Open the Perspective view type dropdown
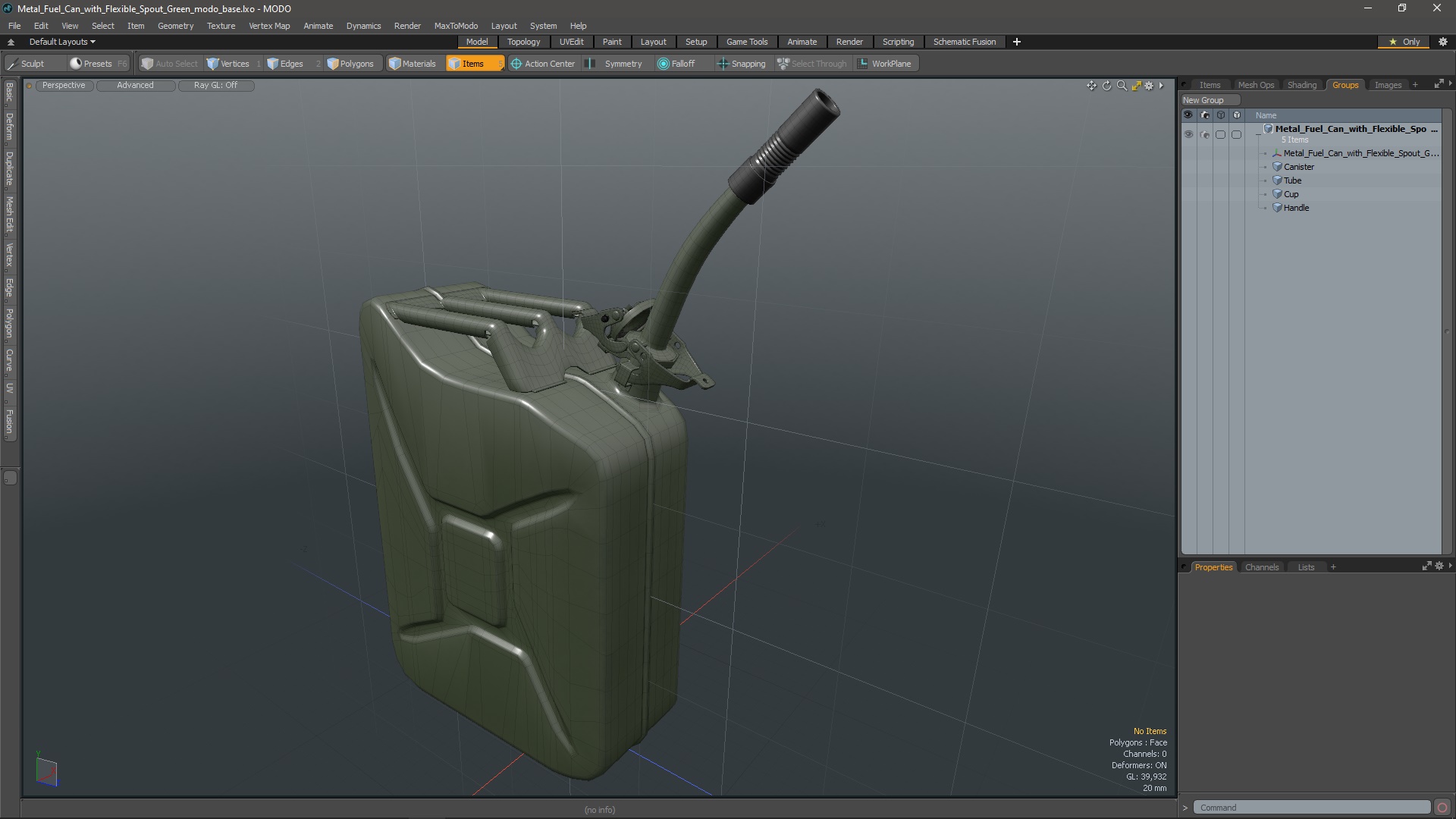This screenshot has width=1456, height=819. click(x=64, y=86)
